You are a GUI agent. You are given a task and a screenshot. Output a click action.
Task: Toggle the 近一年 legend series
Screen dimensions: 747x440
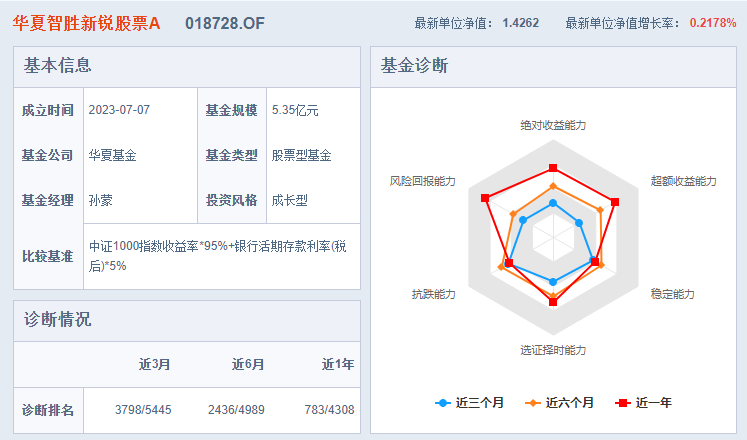(644, 403)
